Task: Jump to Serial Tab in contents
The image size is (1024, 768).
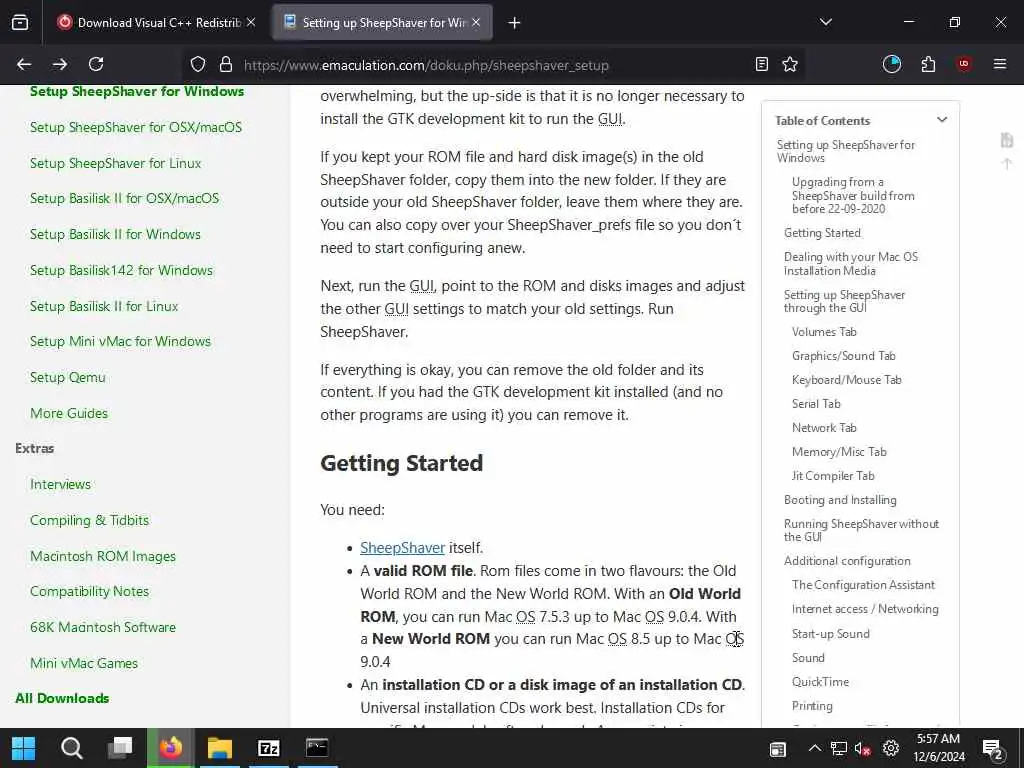Action: coord(816,404)
